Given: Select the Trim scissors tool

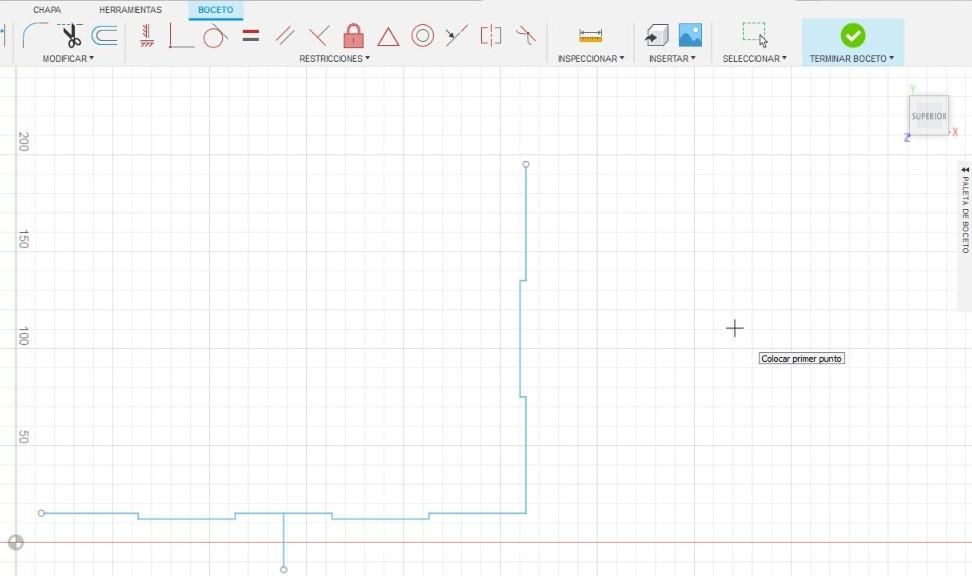Looking at the screenshot, I should click(x=70, y=35).
